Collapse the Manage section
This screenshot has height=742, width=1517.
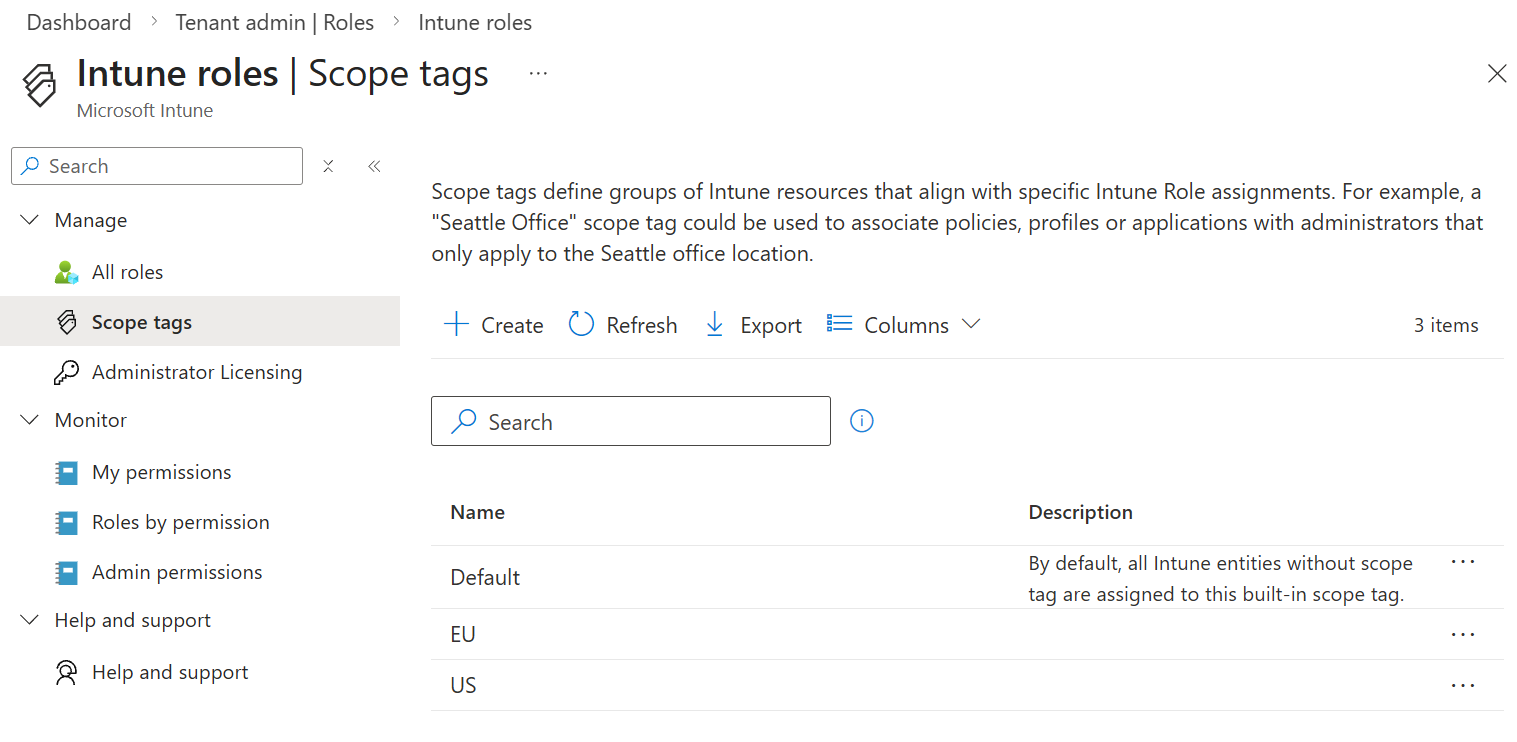tap(29, 219)
